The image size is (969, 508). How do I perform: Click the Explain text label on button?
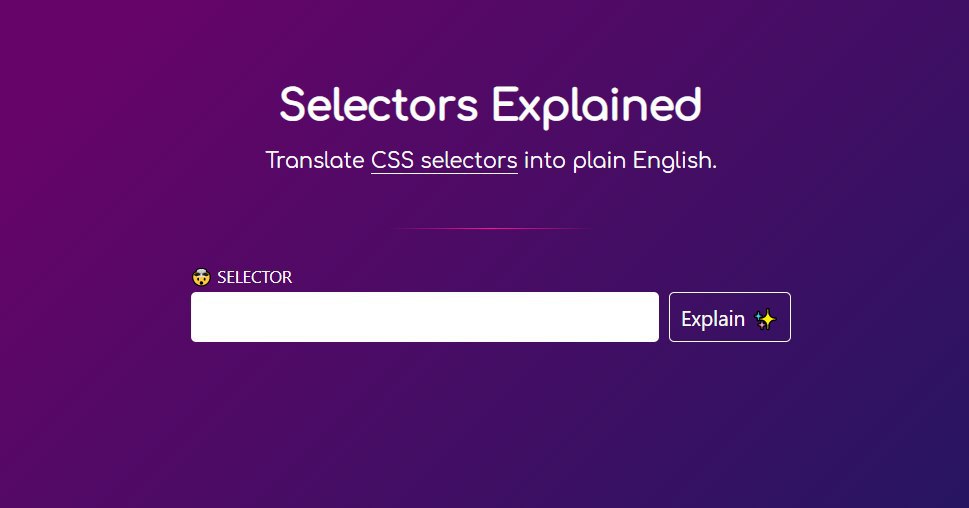(x=712, y=319)
